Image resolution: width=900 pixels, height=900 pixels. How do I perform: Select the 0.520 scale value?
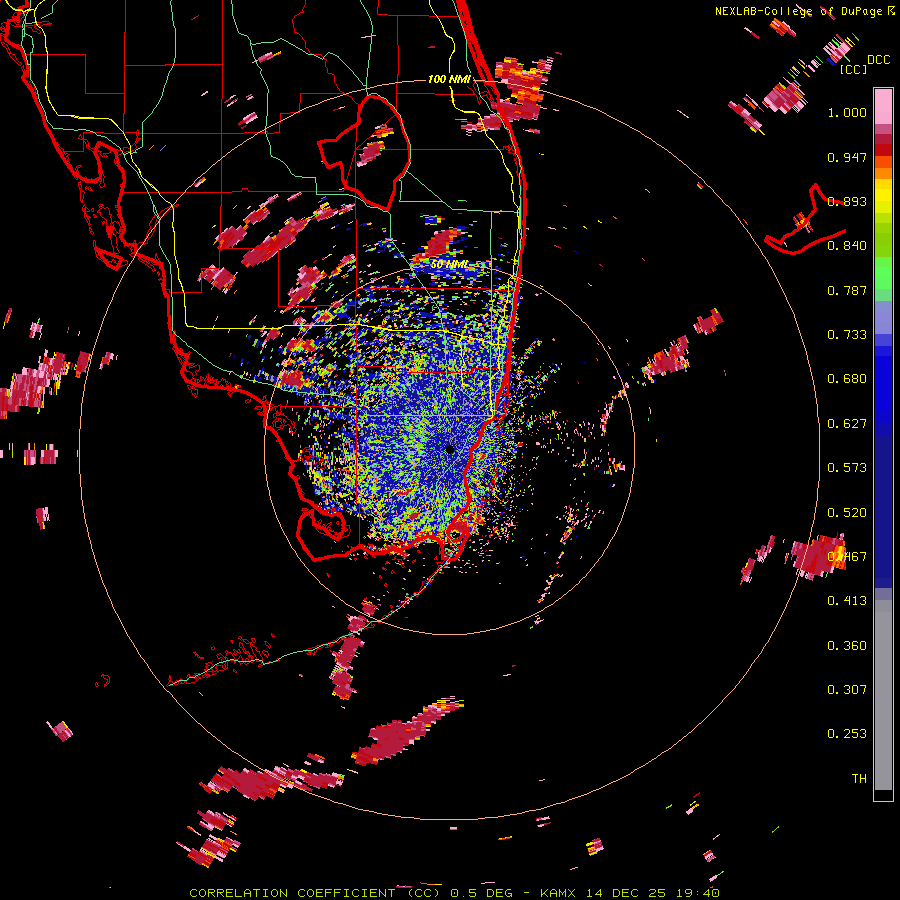coord(847,513)
